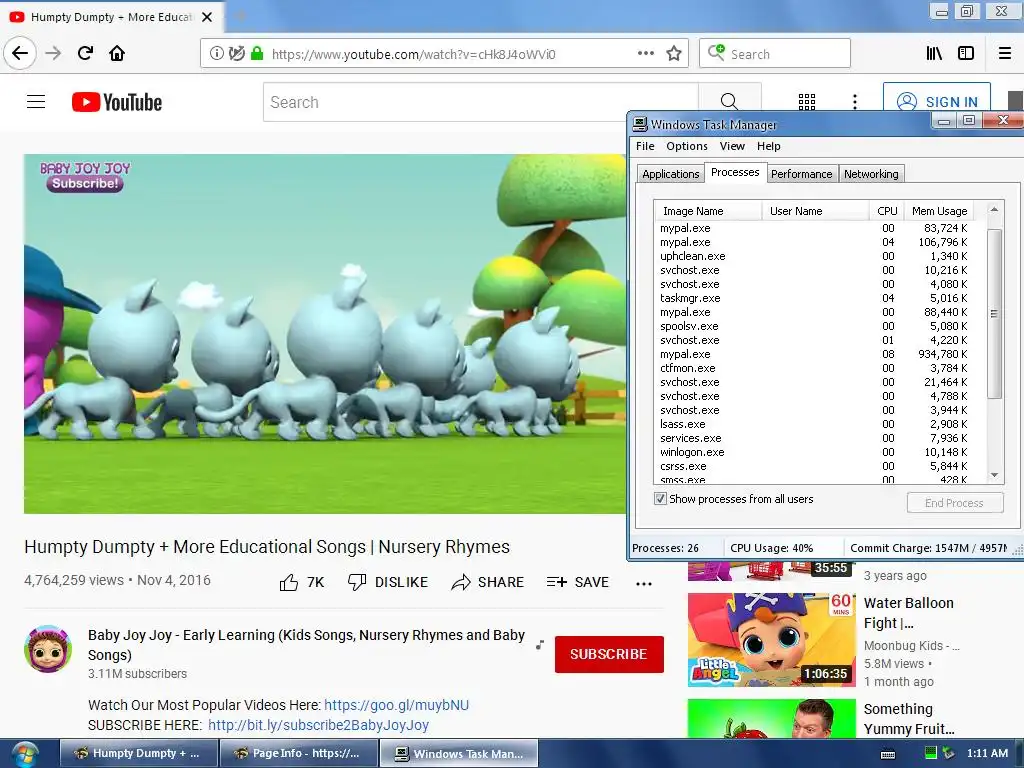Open the YouTube guide hamburger menu
The width and height of the screenshot is (1024, 768).
tap(36, 102)
